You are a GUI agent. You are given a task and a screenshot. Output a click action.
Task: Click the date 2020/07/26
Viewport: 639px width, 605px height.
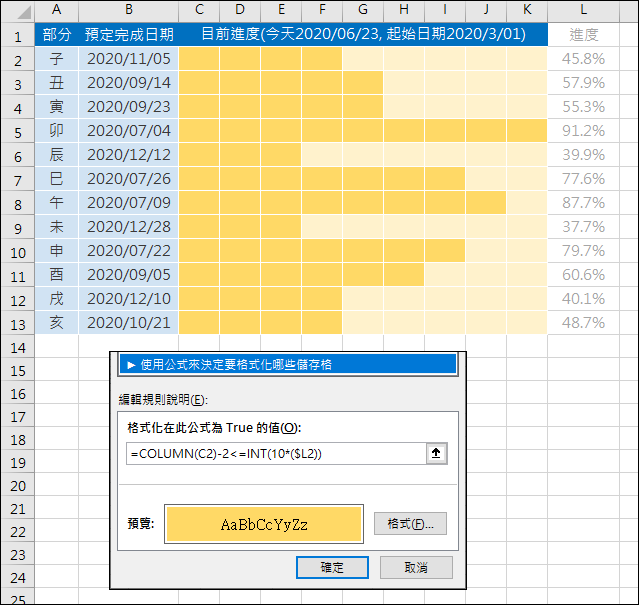pos(129,179)
